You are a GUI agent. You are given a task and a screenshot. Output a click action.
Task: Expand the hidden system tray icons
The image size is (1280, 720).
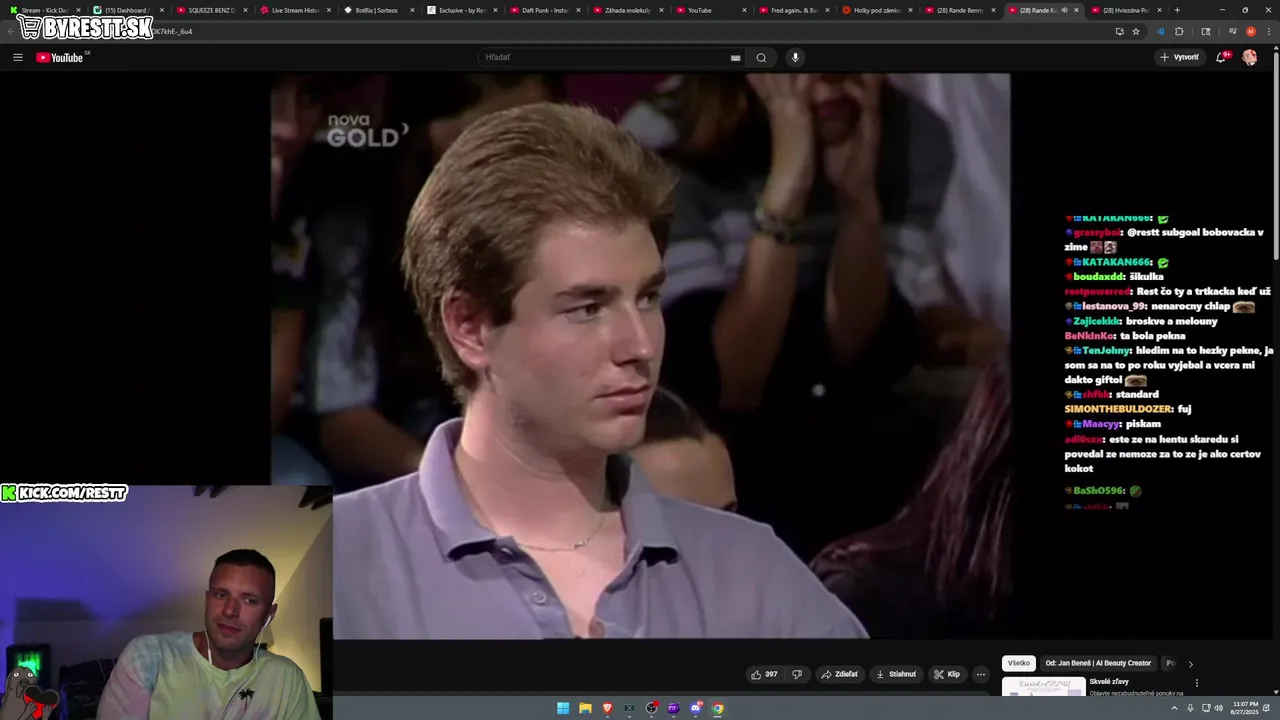point(1175,708)
